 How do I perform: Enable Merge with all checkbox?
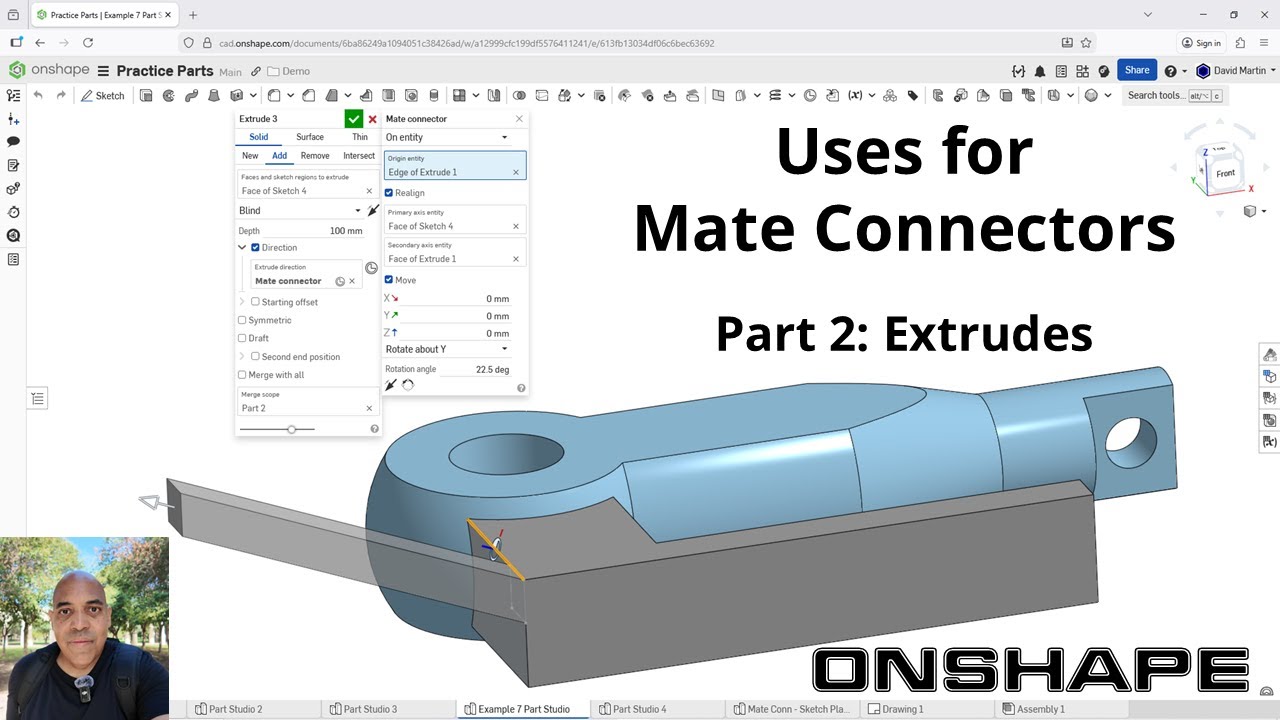pyautogui.click(x=242, y=375)
